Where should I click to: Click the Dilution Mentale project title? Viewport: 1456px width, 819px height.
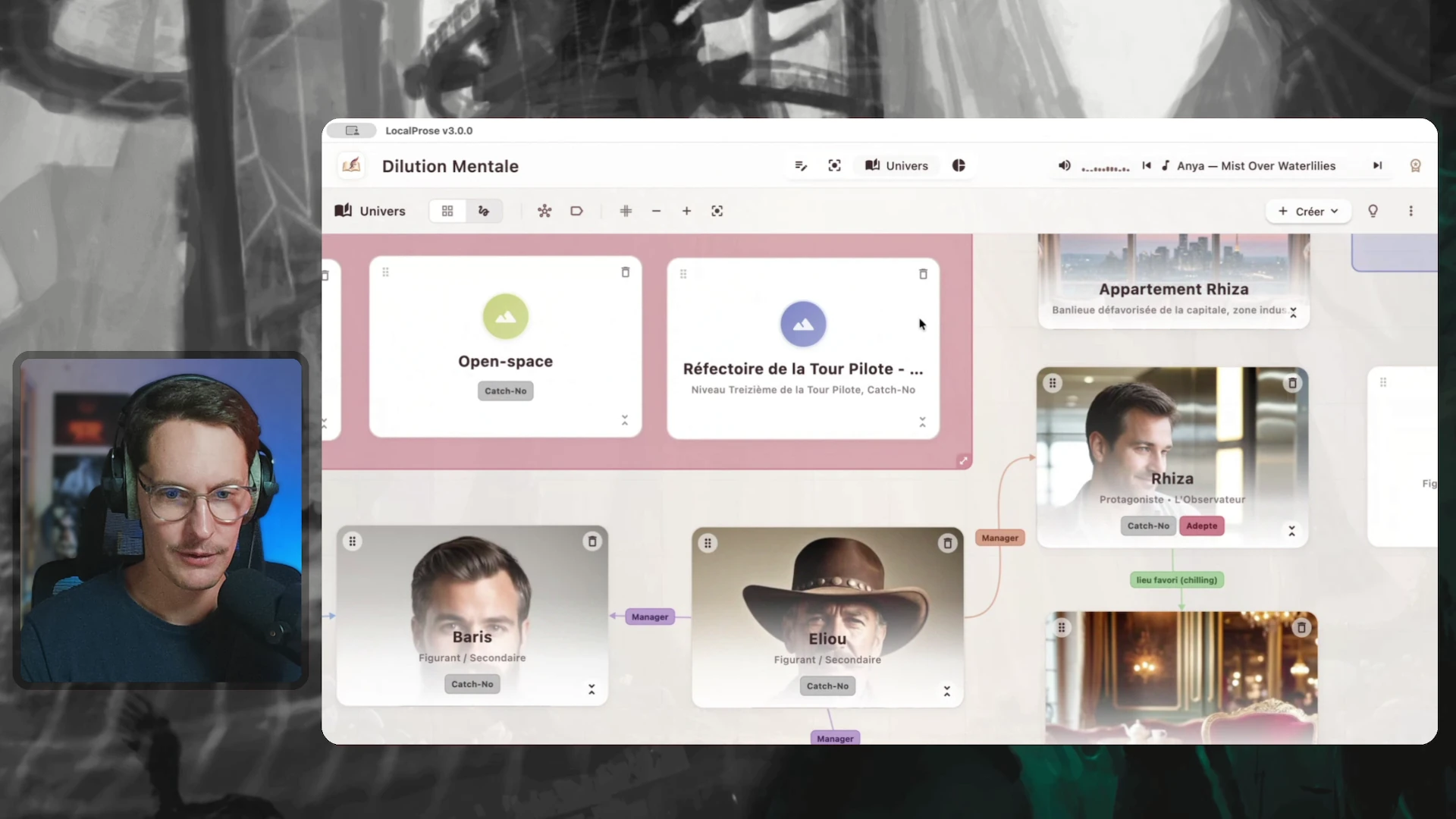450,166
